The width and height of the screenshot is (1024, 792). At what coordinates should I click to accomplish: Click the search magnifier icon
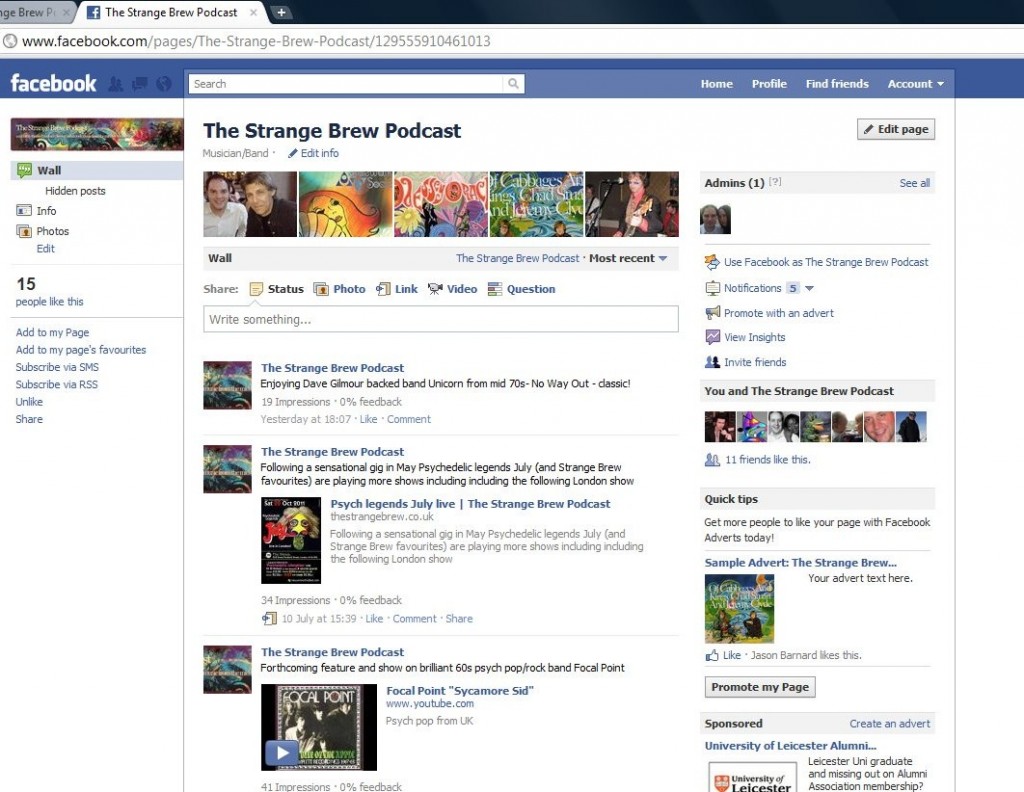(513, 84)
